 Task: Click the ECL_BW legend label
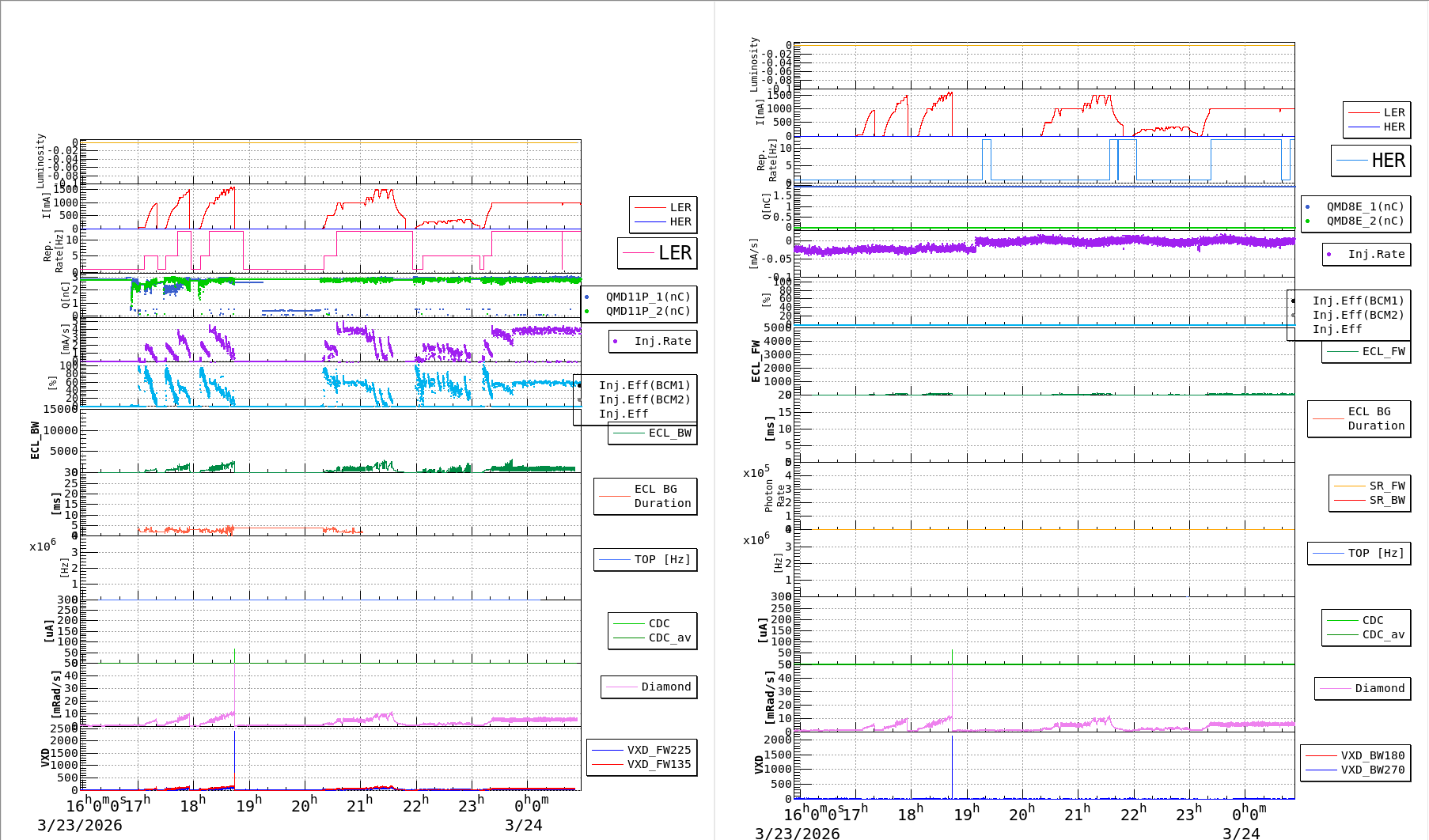click(x=669, y=433)
